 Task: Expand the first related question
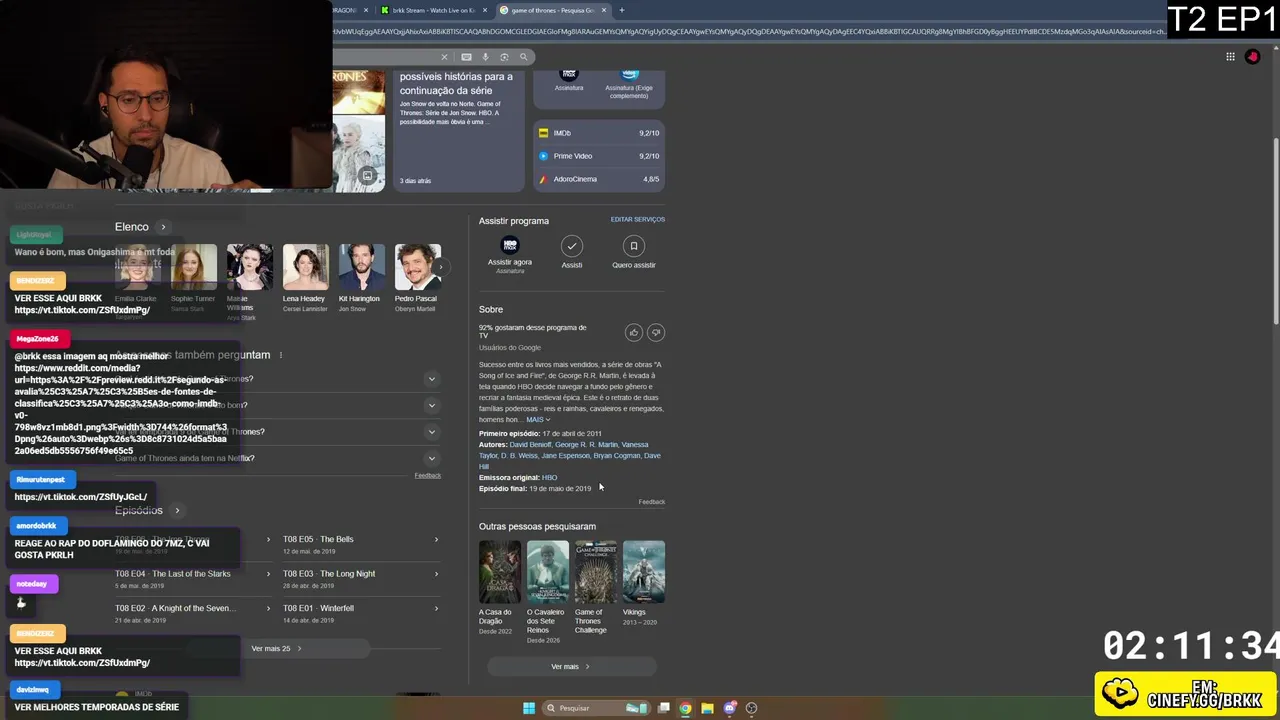[x=432, y=379]
